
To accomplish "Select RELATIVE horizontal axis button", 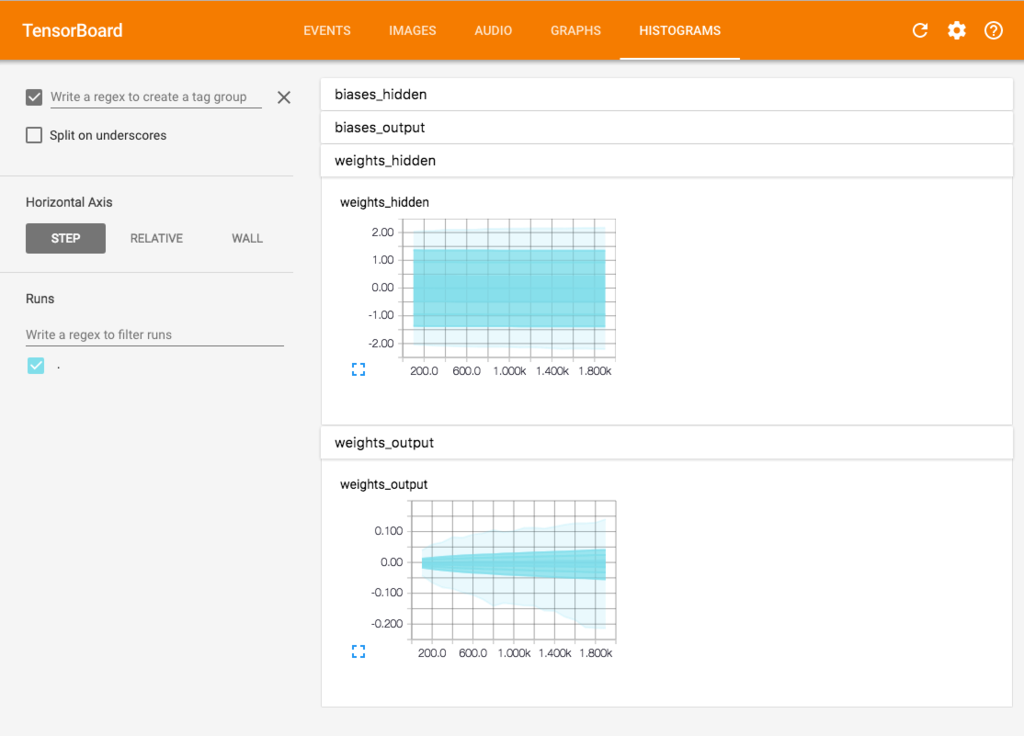I will point(157,238).
